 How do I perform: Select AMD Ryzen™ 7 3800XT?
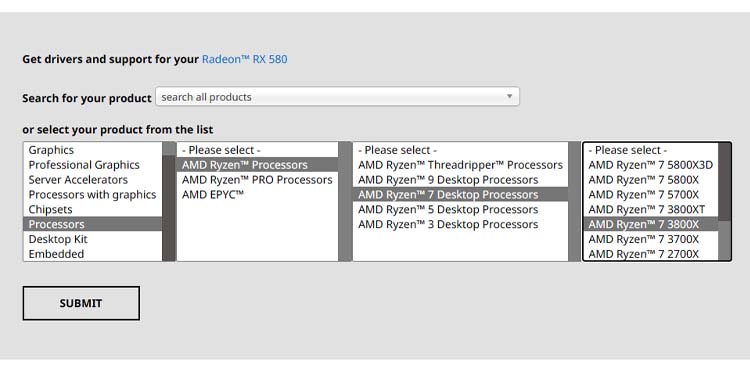[x=651, y=210]
